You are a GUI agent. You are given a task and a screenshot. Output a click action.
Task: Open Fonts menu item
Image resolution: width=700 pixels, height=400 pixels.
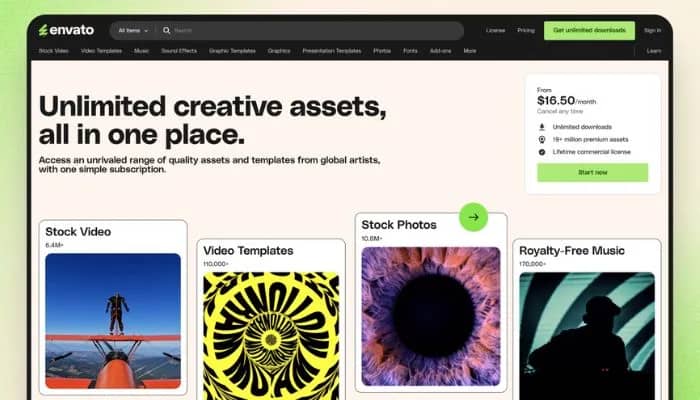(410, 51)
